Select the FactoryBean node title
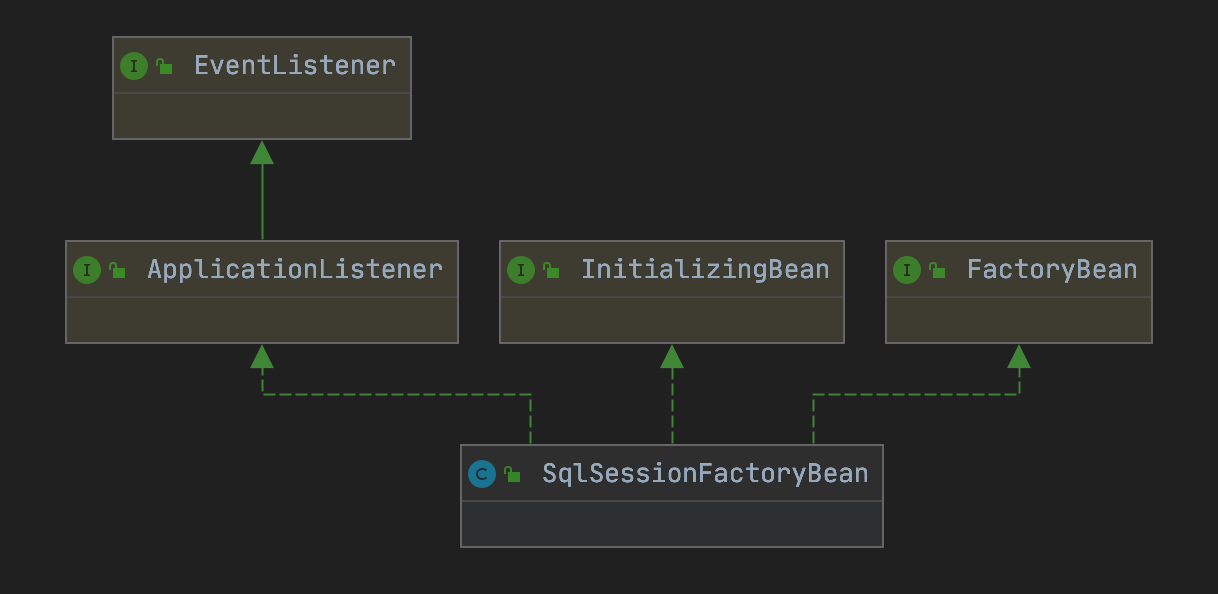Image resolution: width=1218 pixels, height=594 pixels. pyautogui.click(x=1052, y=270)
